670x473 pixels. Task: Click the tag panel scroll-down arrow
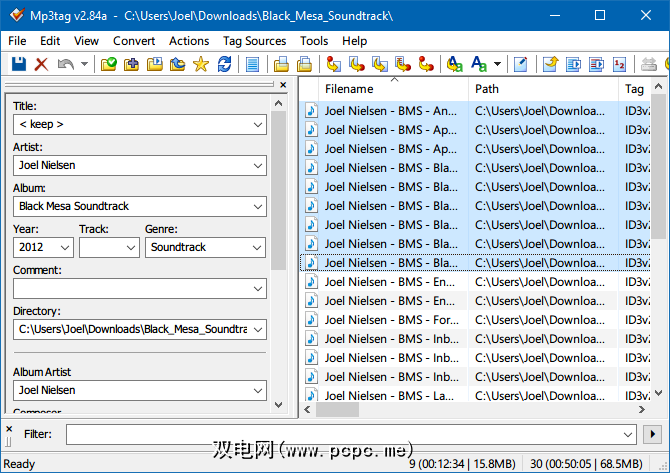279,405
